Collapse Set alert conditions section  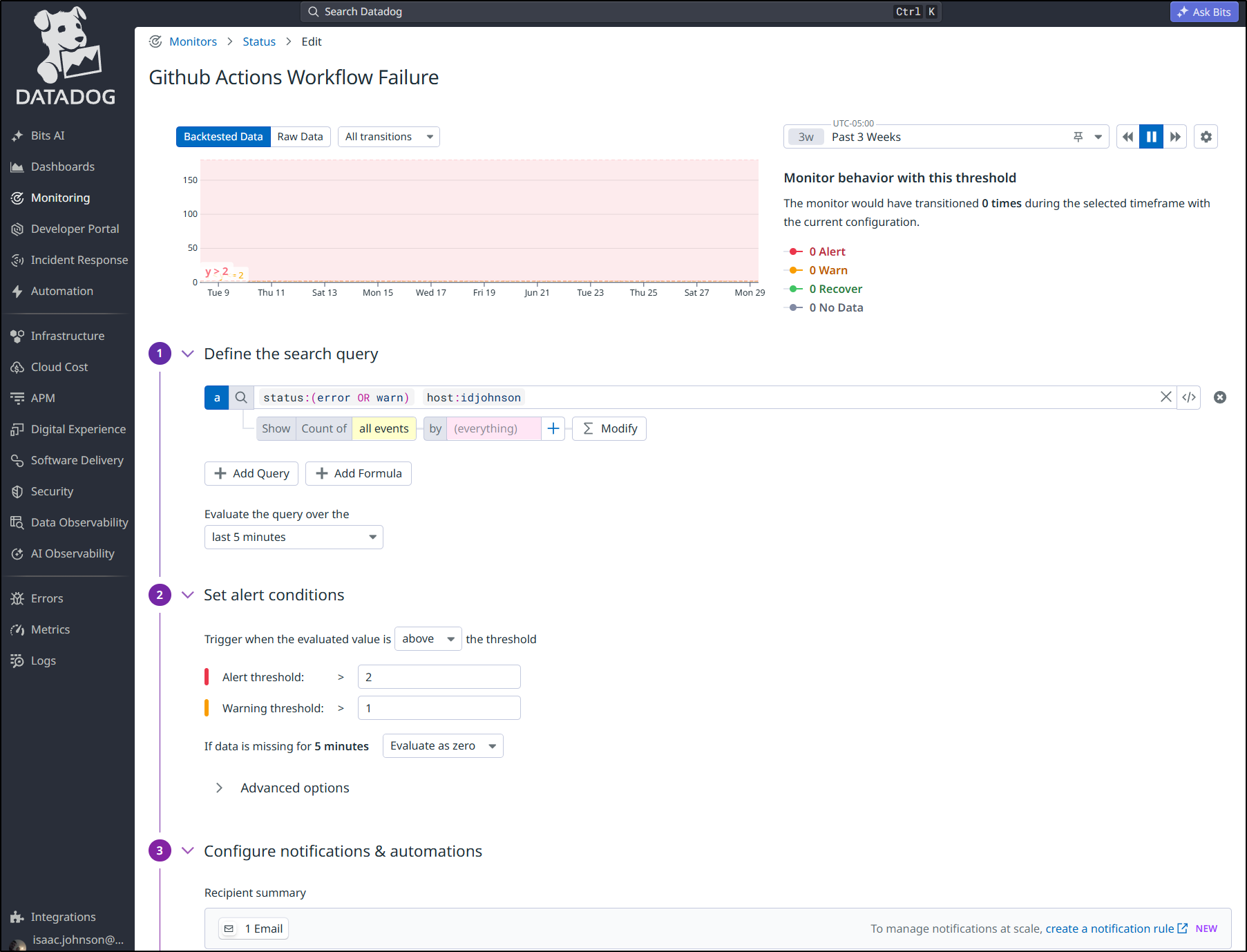point(187,595)
